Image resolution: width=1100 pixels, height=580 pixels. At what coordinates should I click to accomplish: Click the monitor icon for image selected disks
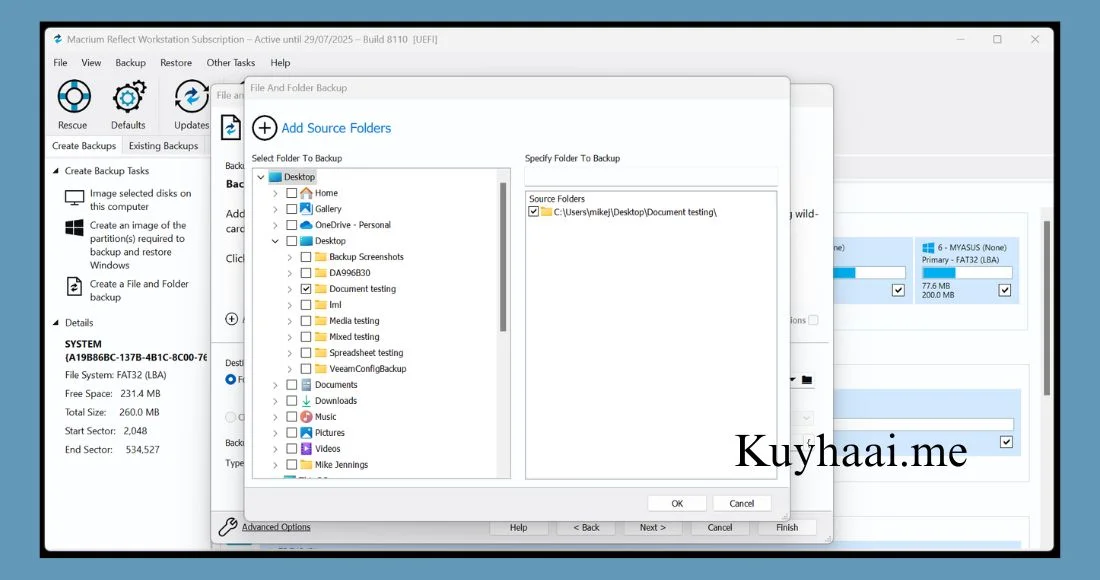[74, 198]
